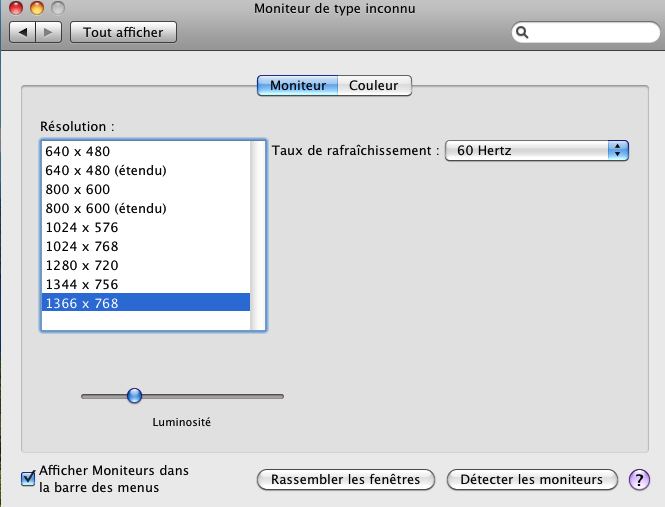Select 800 x 600 (étendu) resolution

click(146, 208)
